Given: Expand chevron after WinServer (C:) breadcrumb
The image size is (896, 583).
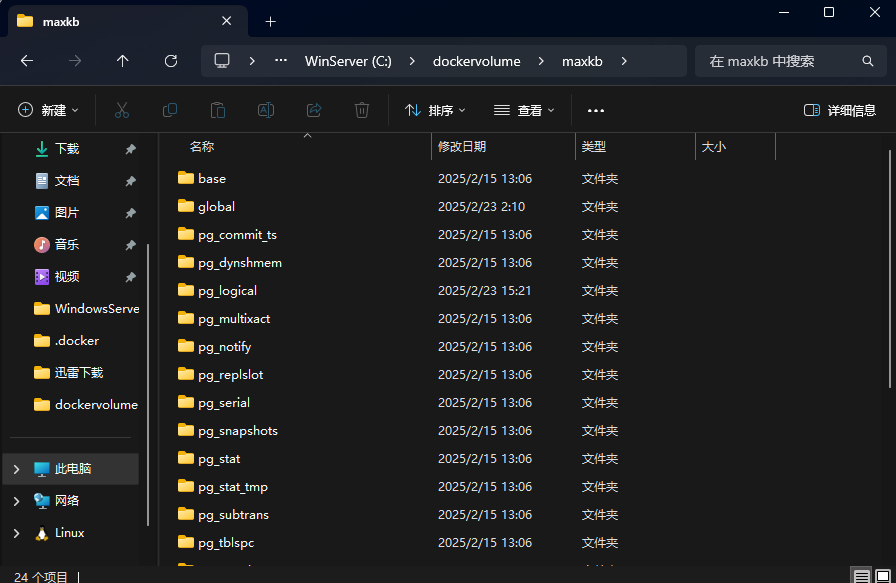Looking at the screenshot, I should [412, 61].
